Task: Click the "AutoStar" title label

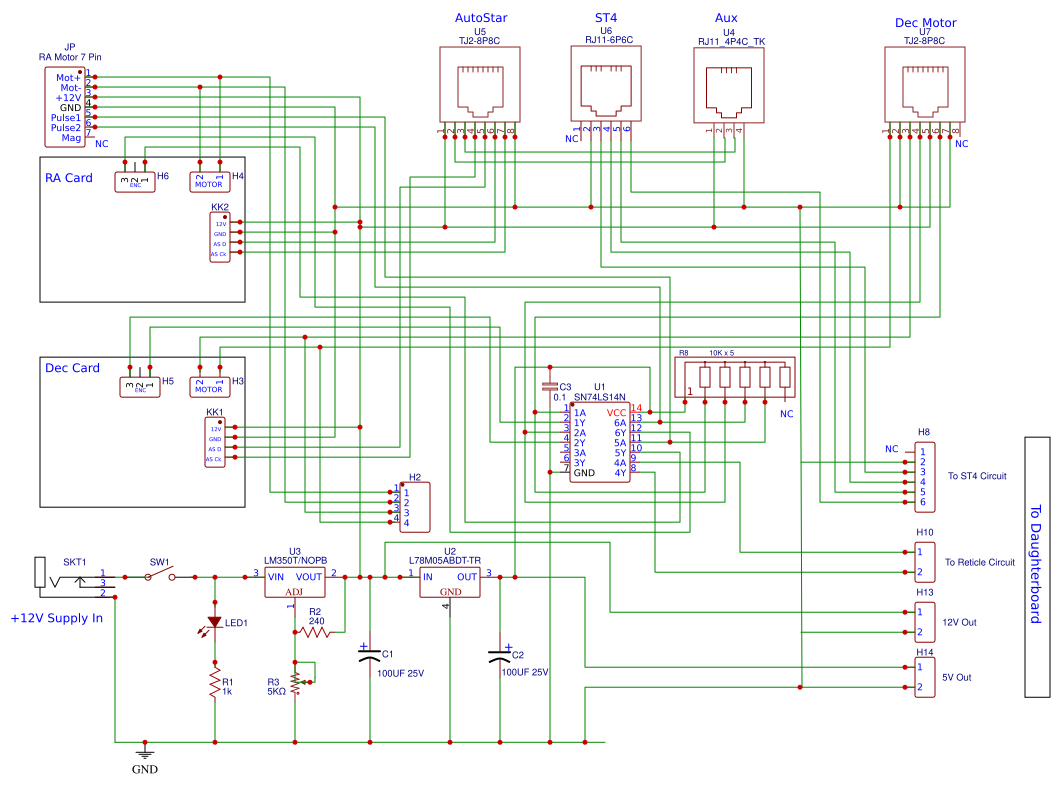Action: (x=481, y=18)
